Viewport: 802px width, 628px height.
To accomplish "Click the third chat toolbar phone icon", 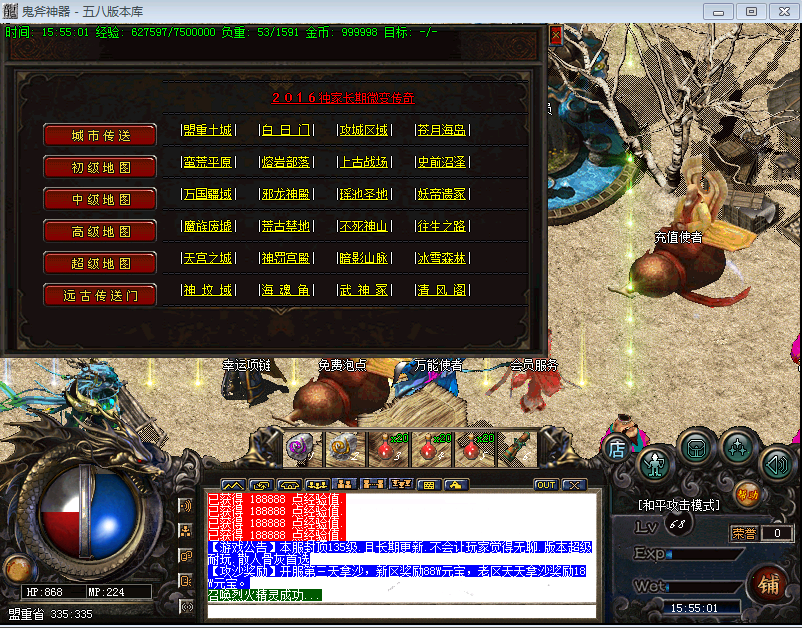I will [x=289, y=484].
